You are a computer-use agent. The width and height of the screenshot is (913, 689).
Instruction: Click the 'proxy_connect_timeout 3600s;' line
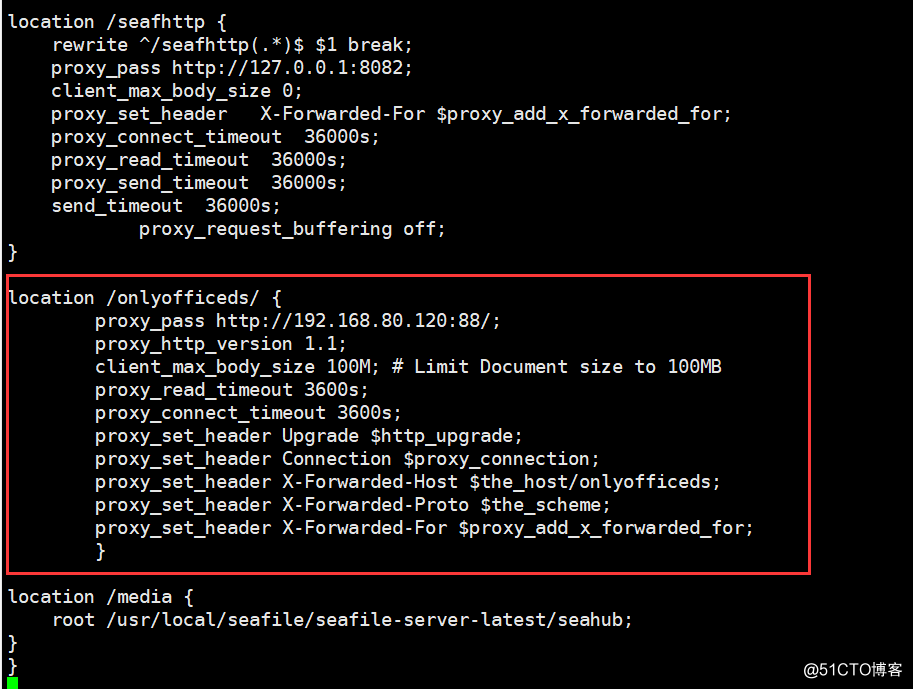248,413
